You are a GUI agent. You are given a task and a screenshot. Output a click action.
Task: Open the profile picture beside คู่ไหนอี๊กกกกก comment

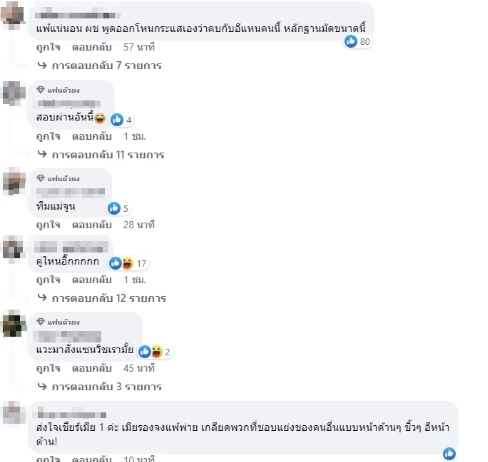[x=13, y=249]
